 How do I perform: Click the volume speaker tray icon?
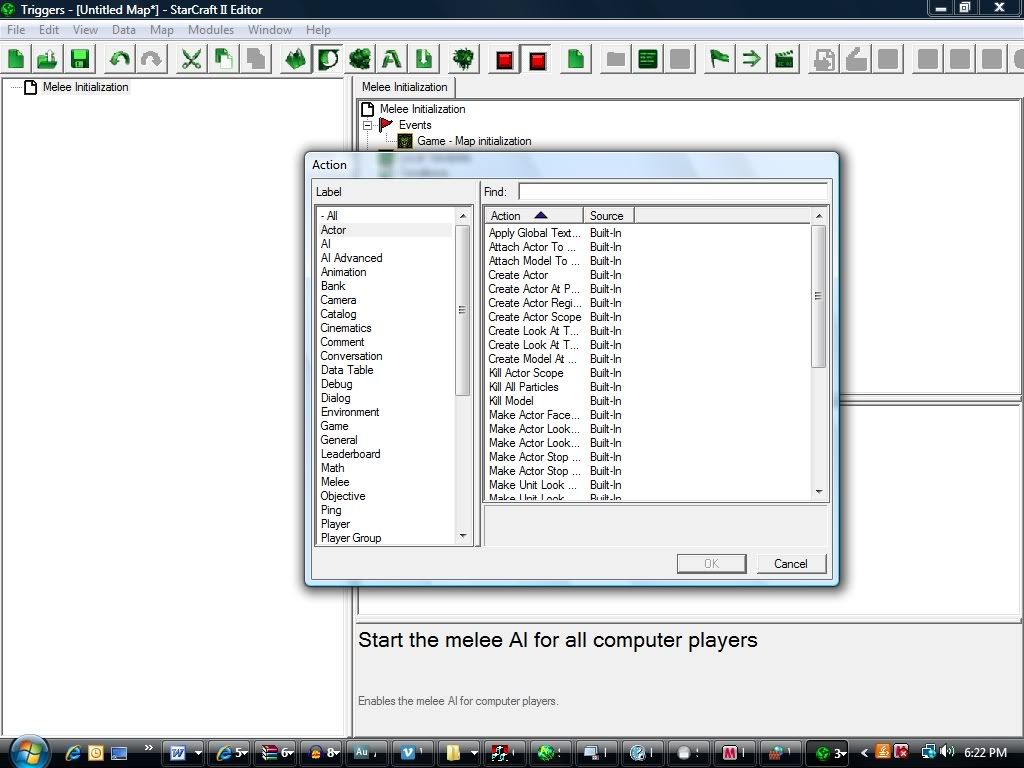[948, 752]
